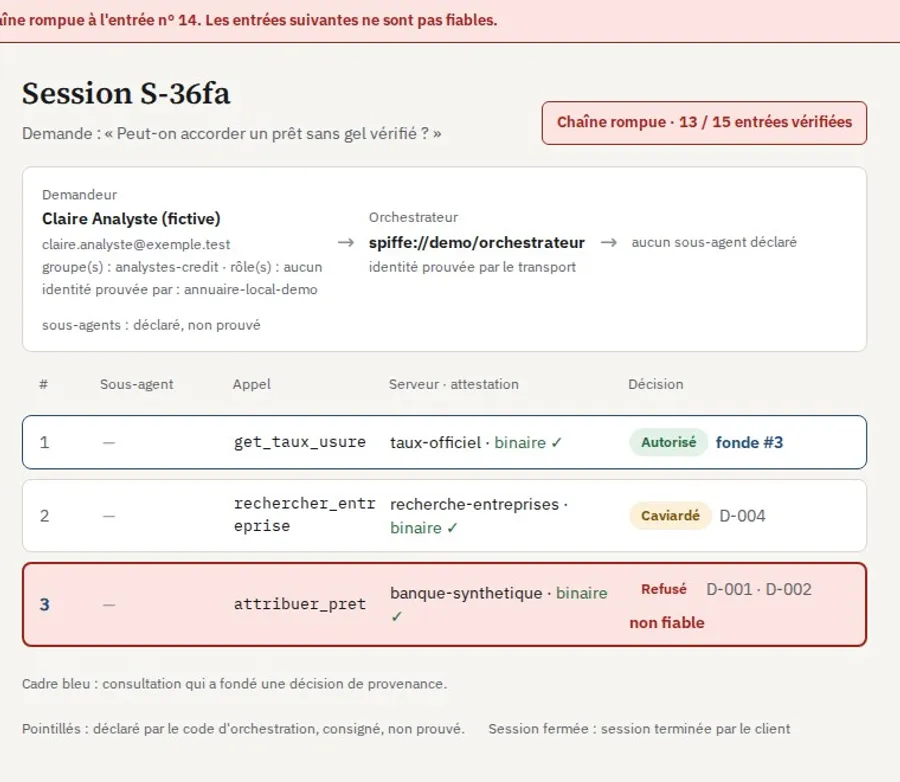Open rule D-004 in row 2
This screenshot has height=782, width=900.
(742, 516)
